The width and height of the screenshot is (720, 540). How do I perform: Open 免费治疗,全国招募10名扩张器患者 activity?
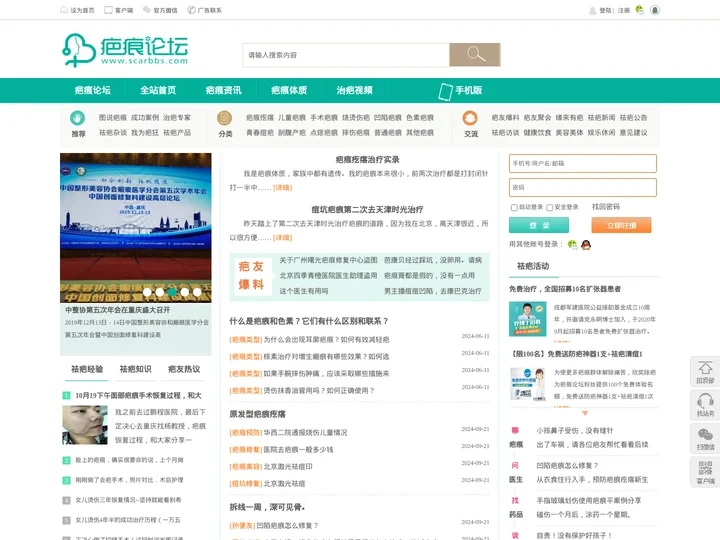pyautogui.click(x=565, y=289)
